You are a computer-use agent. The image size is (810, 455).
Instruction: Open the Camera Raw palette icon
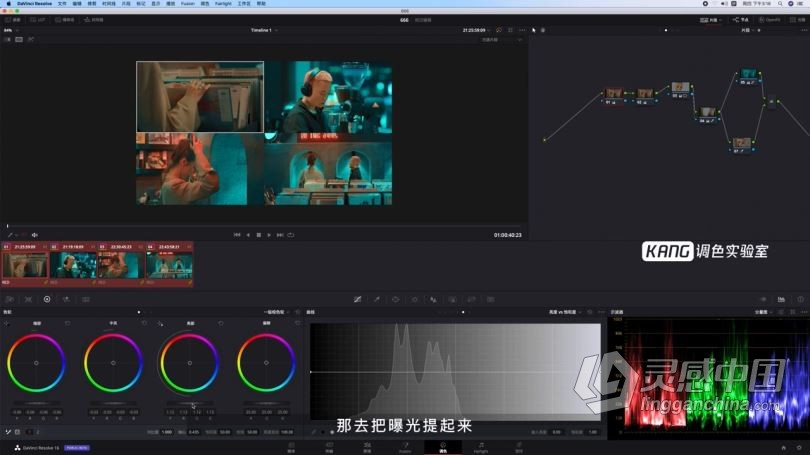click(9, 300)
